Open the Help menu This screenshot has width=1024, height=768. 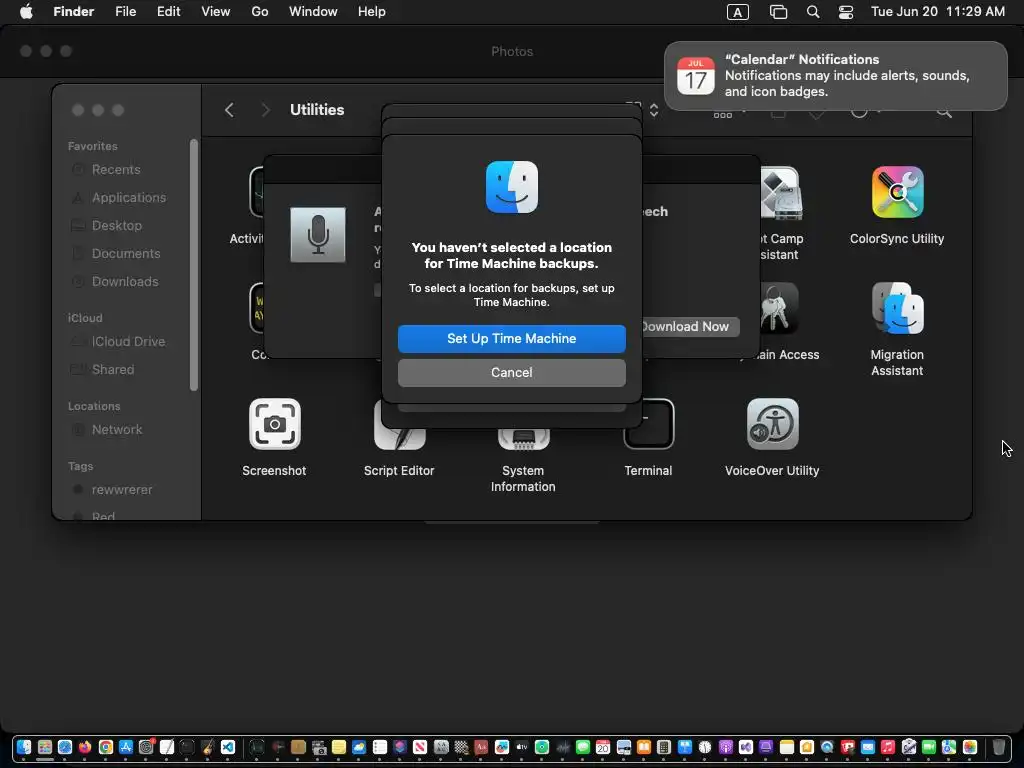coord(372,12)
